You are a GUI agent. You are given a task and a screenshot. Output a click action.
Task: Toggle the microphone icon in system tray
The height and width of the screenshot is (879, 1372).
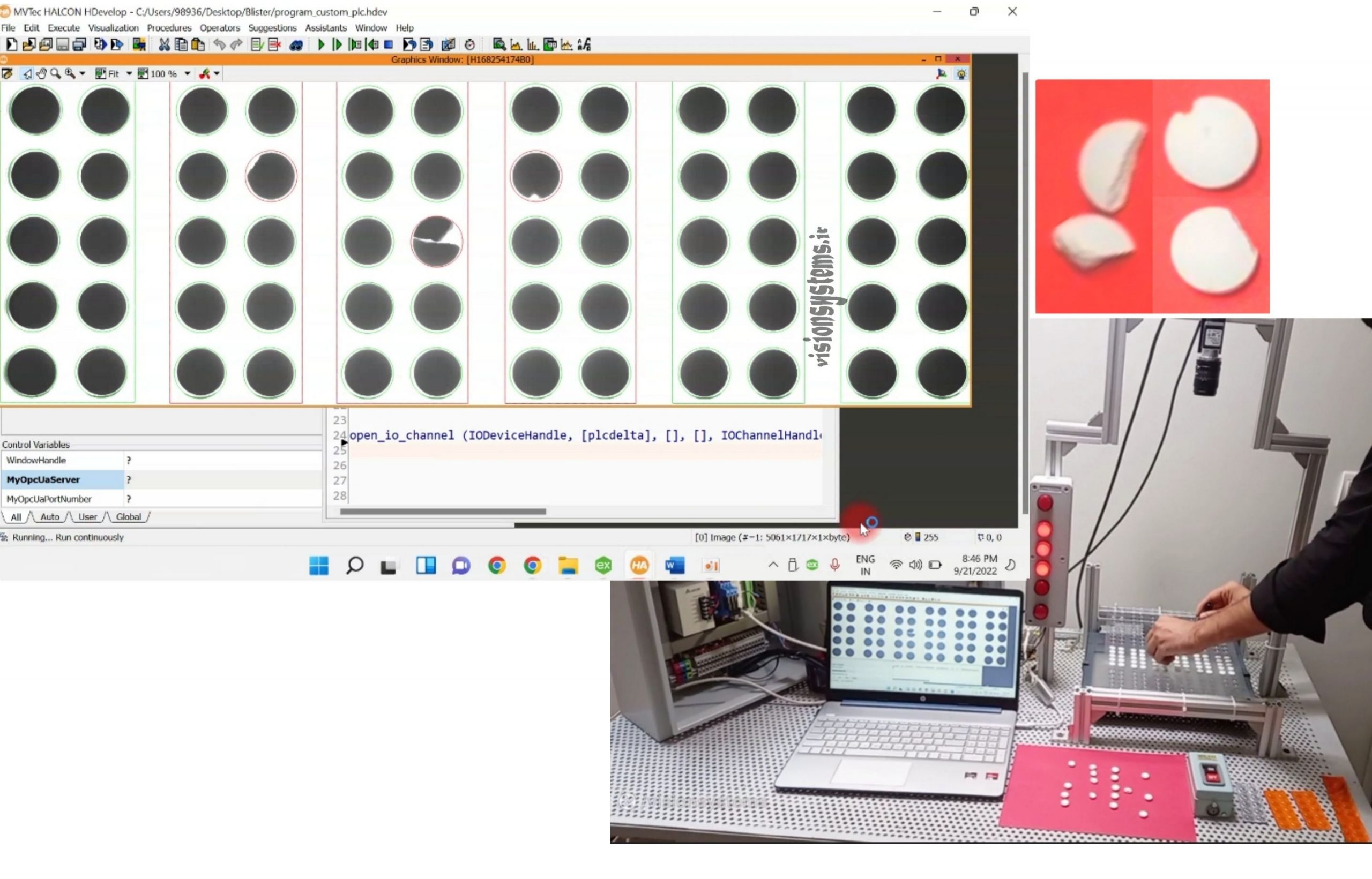[x=835, y=565]
